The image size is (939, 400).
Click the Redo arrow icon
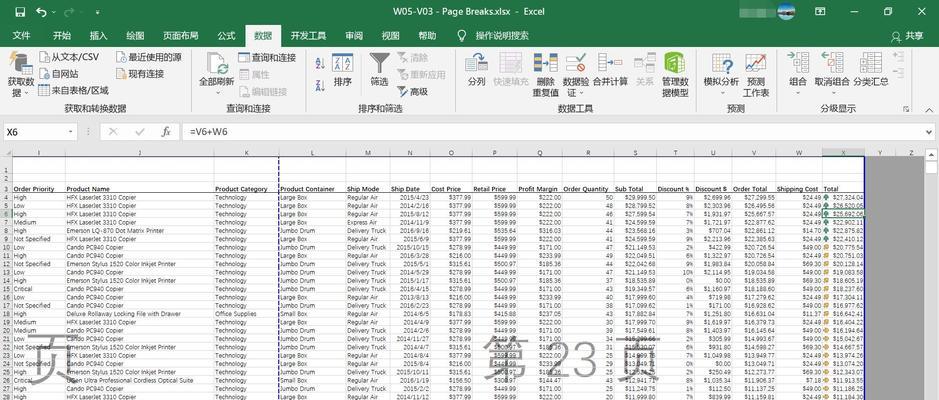[x=69, y=12]
